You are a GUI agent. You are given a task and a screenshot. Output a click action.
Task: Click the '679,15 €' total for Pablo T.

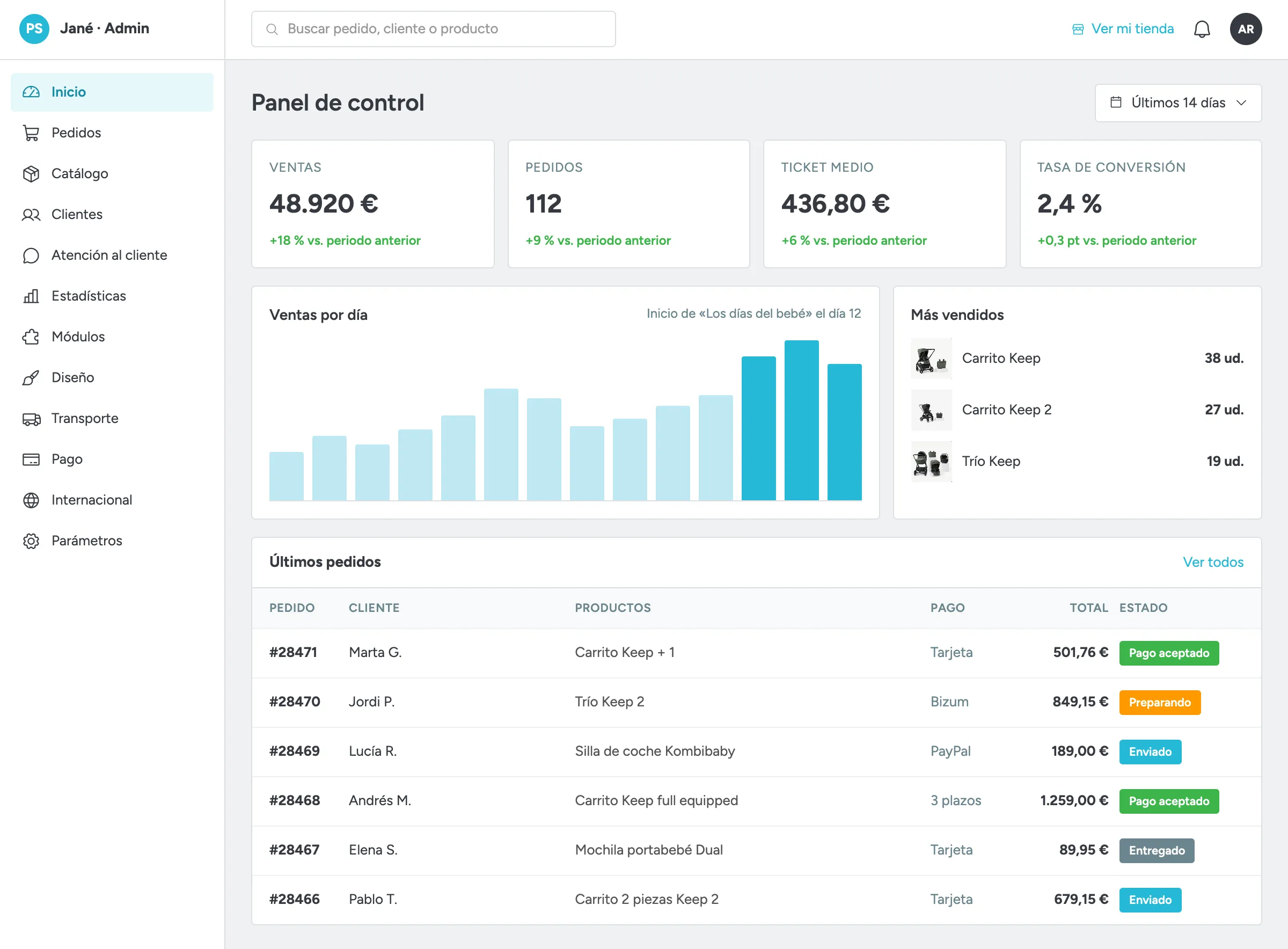pos(1081,899)
